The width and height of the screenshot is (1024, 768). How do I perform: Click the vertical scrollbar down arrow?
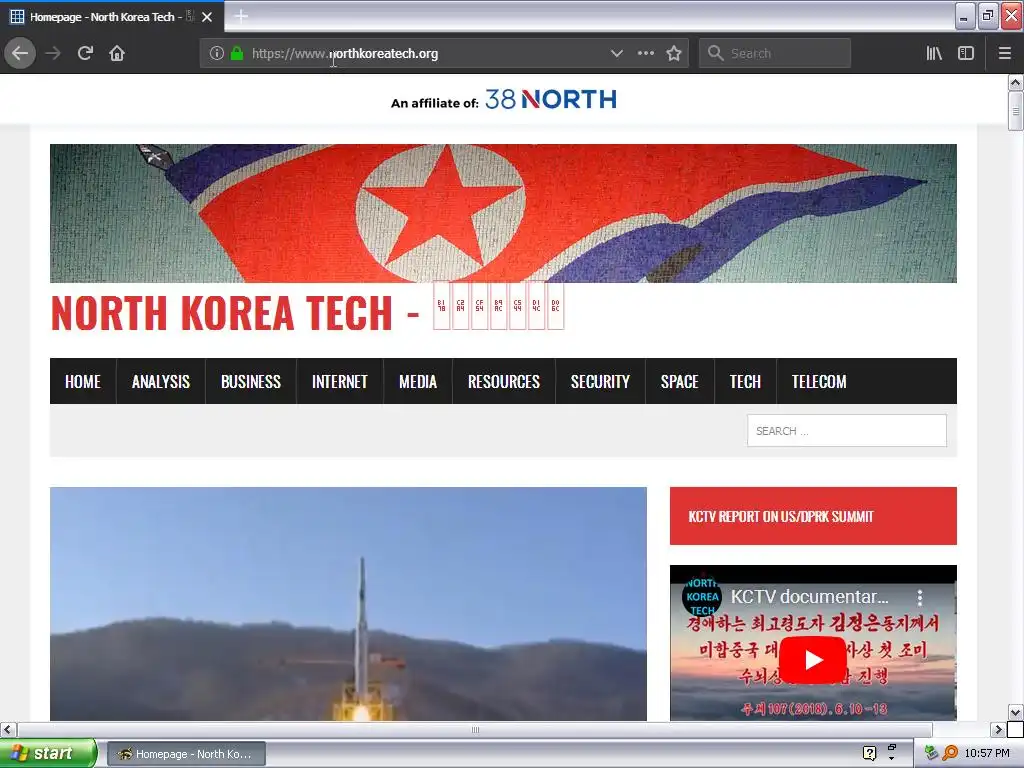pos(1015,712)
